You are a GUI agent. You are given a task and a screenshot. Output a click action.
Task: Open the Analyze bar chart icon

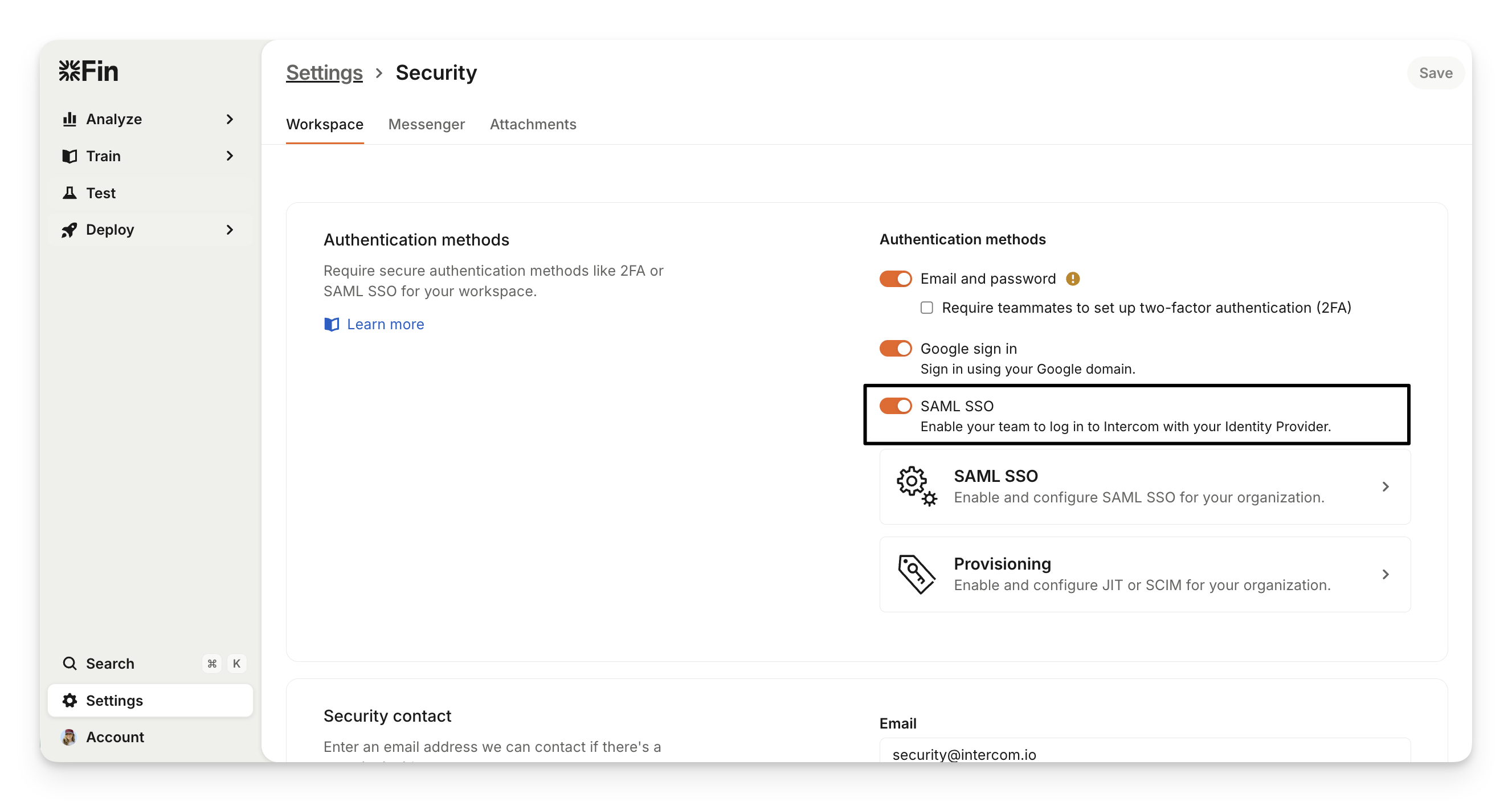[x=70, y=119]
